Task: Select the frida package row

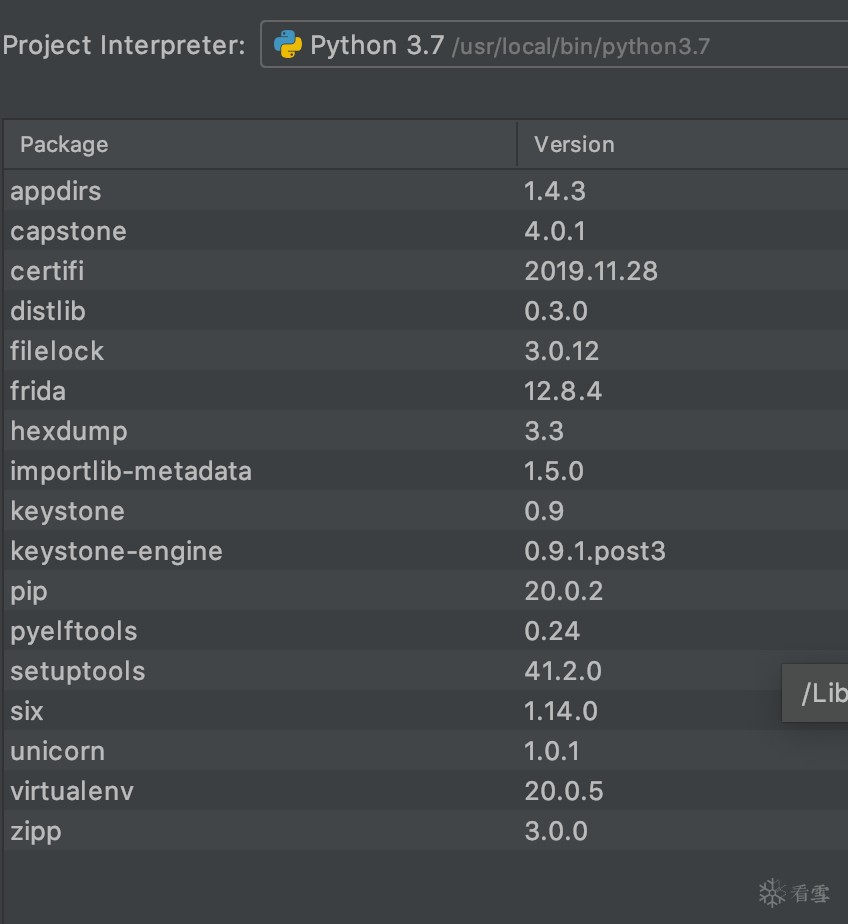Action: (x=38, y=391)
